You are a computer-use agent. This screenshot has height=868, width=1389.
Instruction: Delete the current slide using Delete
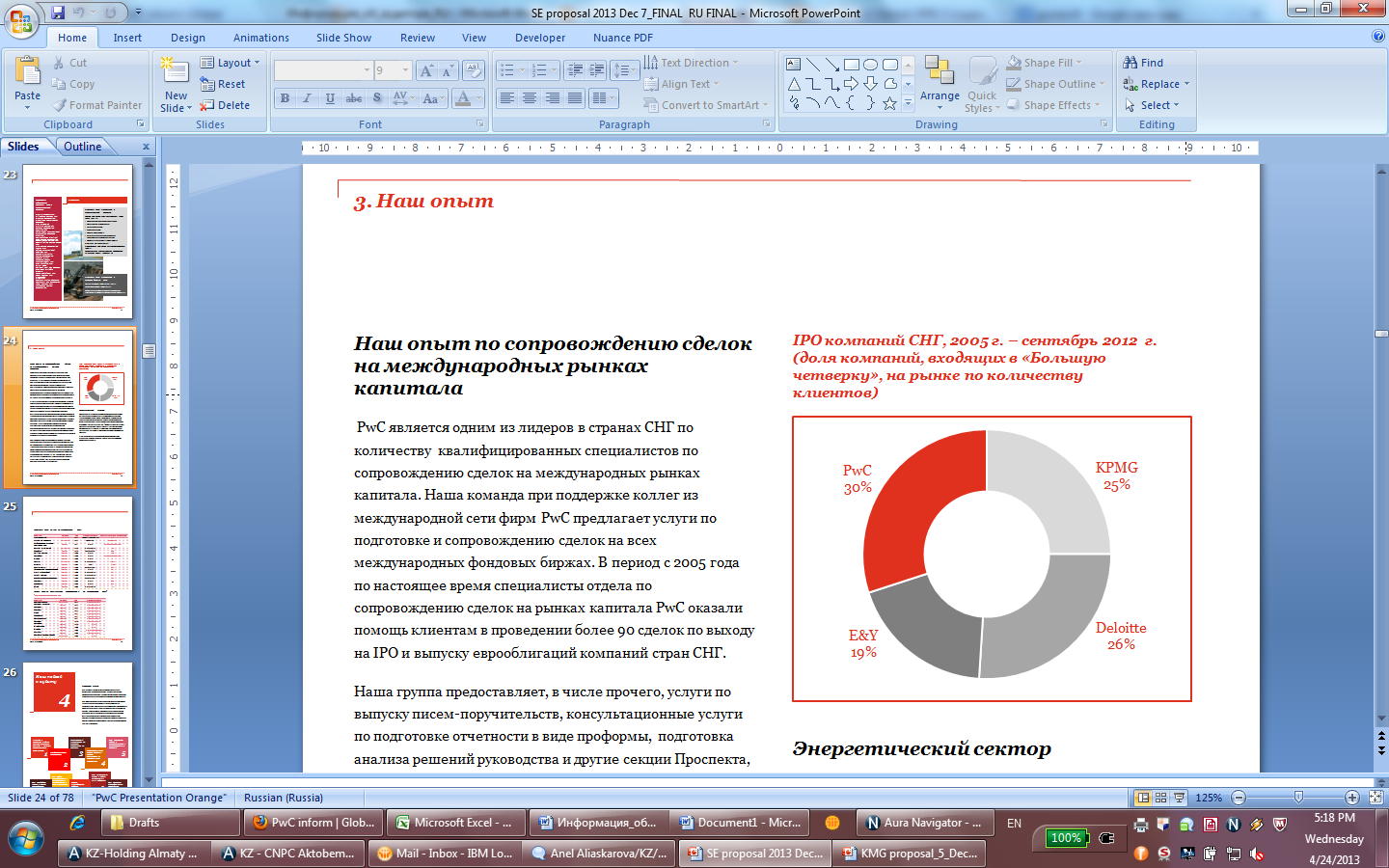[225, 105]
